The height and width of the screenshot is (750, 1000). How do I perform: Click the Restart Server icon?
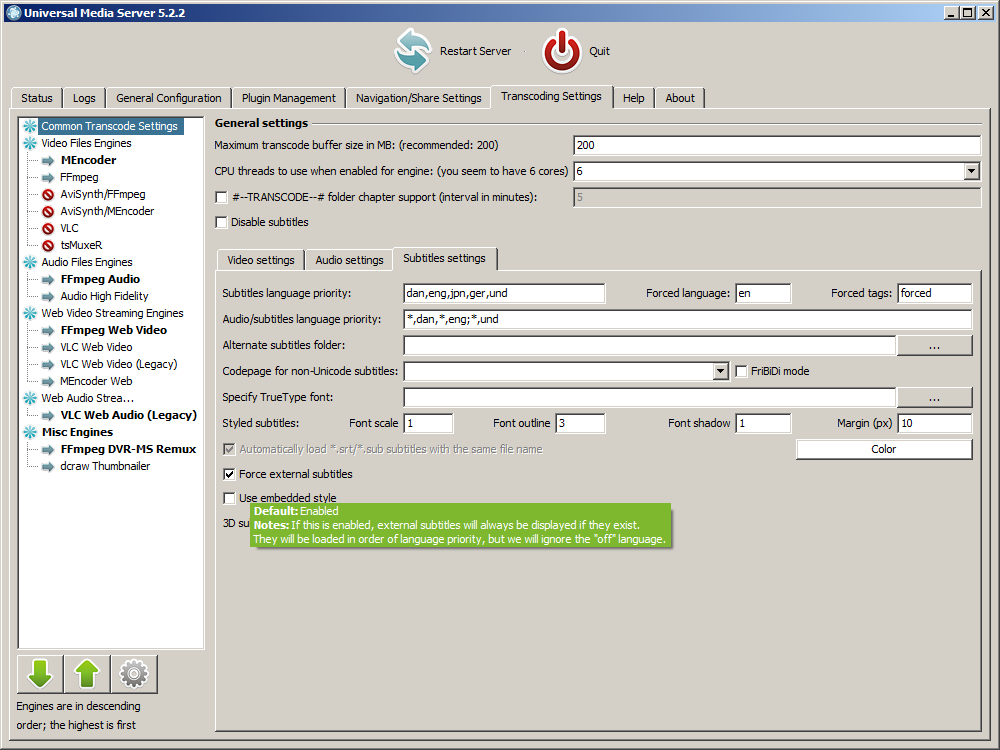[413, 50]
